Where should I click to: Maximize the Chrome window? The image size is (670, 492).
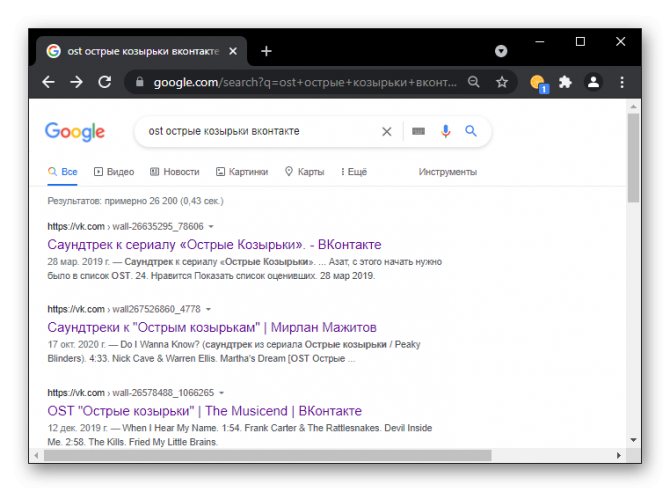(580, 42)
